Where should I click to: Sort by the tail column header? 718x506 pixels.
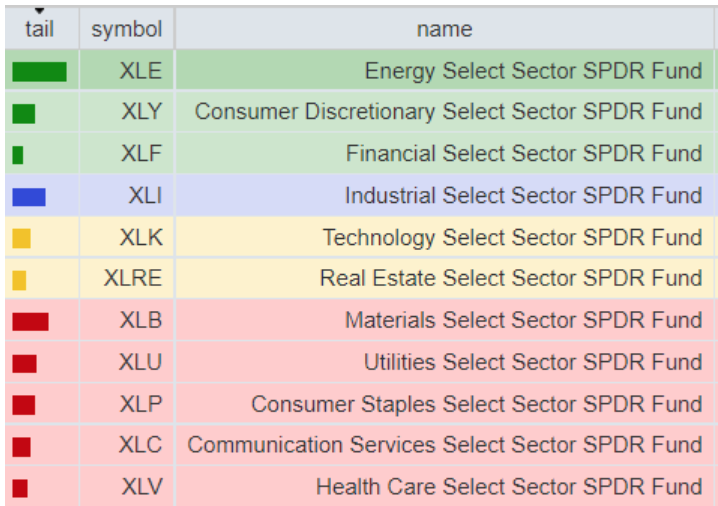click(x=39, y=30)
